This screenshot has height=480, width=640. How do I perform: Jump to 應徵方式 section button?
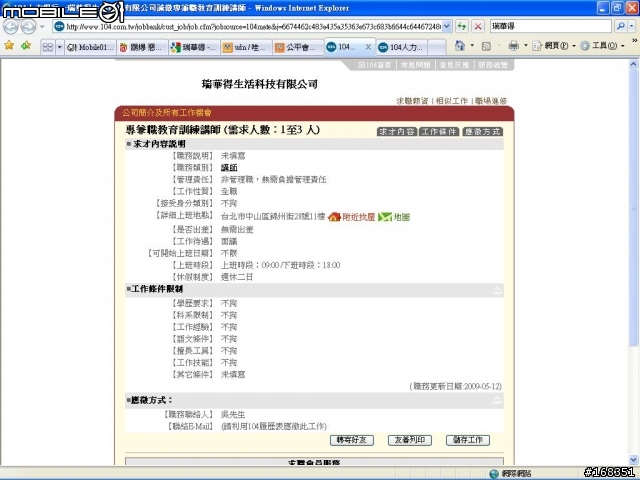(x=482, y=132)
